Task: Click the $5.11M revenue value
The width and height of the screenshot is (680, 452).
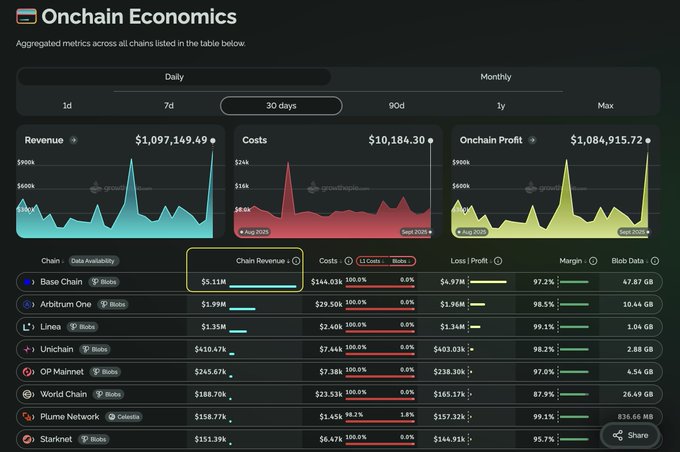Action: pos(214,282)
